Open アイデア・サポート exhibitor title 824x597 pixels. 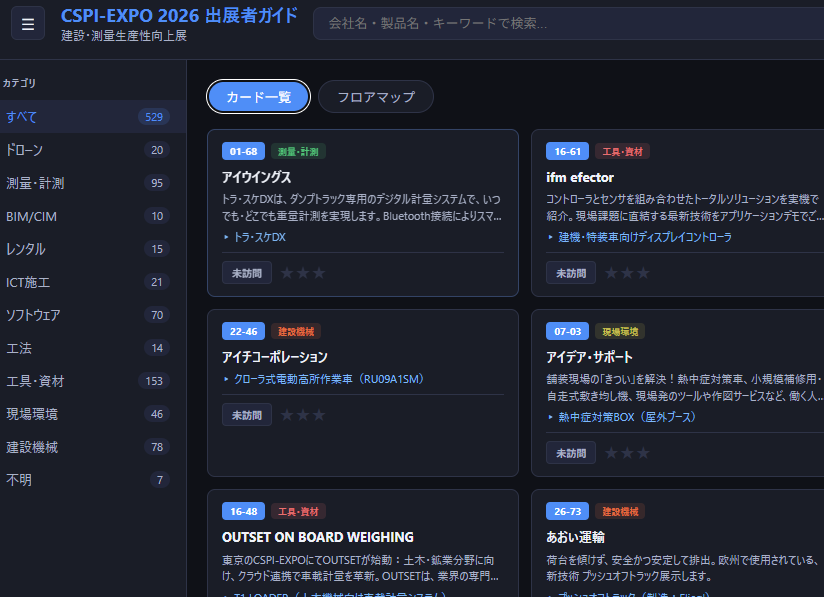click(589, 357)
